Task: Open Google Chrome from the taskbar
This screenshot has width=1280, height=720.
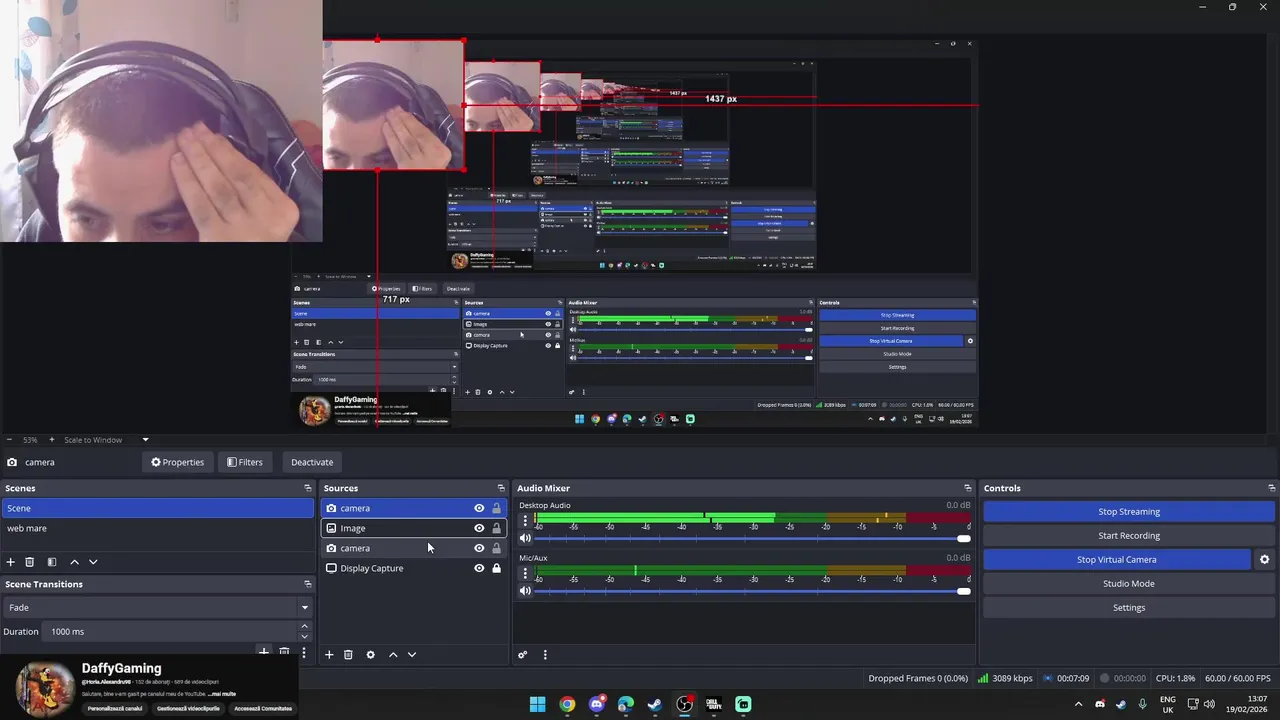Action: click(x=567, y=705)
